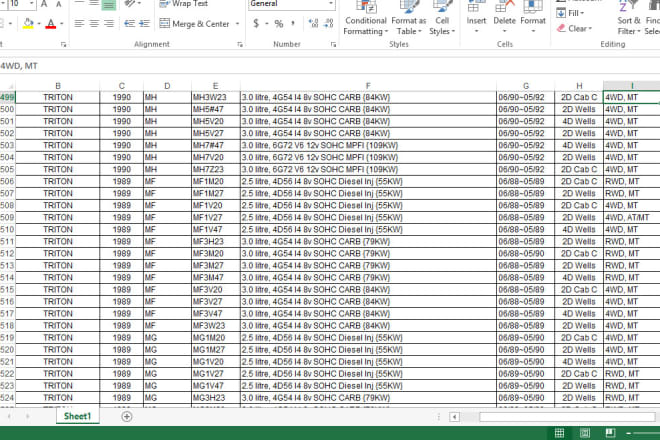Viewport: 660px width, 440px height.
Task: Expand the Merge & Center dropdown arrow
Action: (237, 24)
